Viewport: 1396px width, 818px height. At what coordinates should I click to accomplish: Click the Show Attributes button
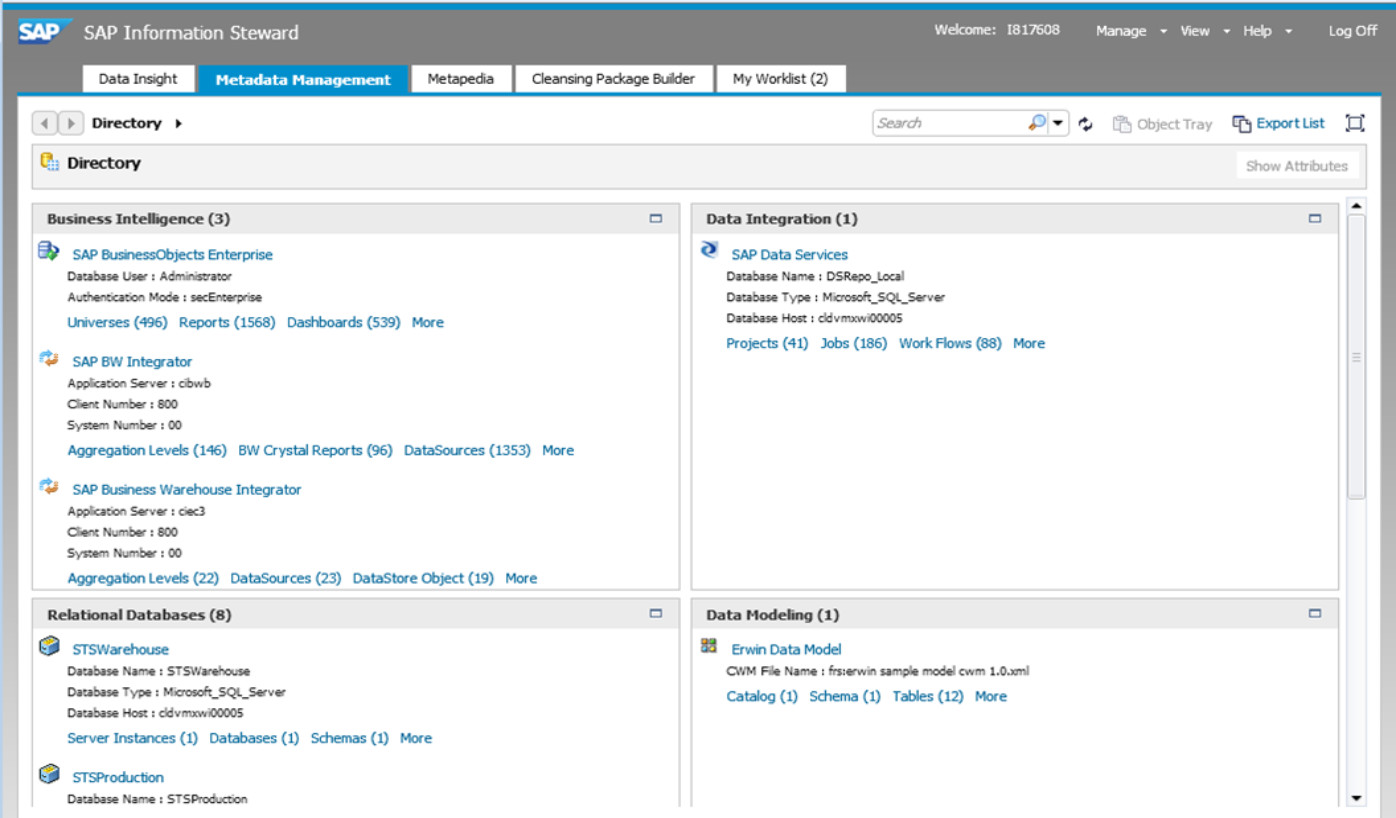click(x=1297, y=166)
